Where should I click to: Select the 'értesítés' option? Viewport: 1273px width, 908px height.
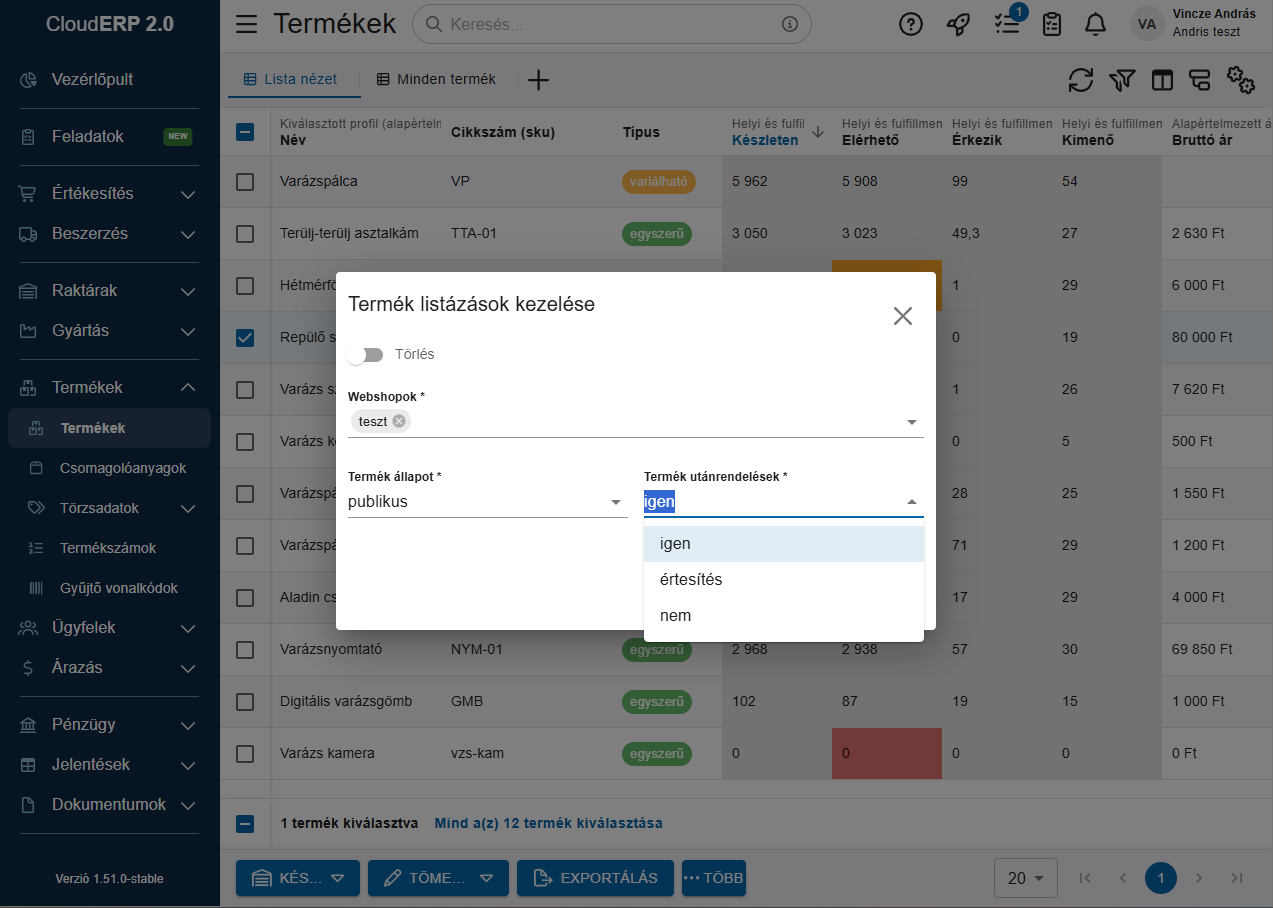click(x=690, y=580)
